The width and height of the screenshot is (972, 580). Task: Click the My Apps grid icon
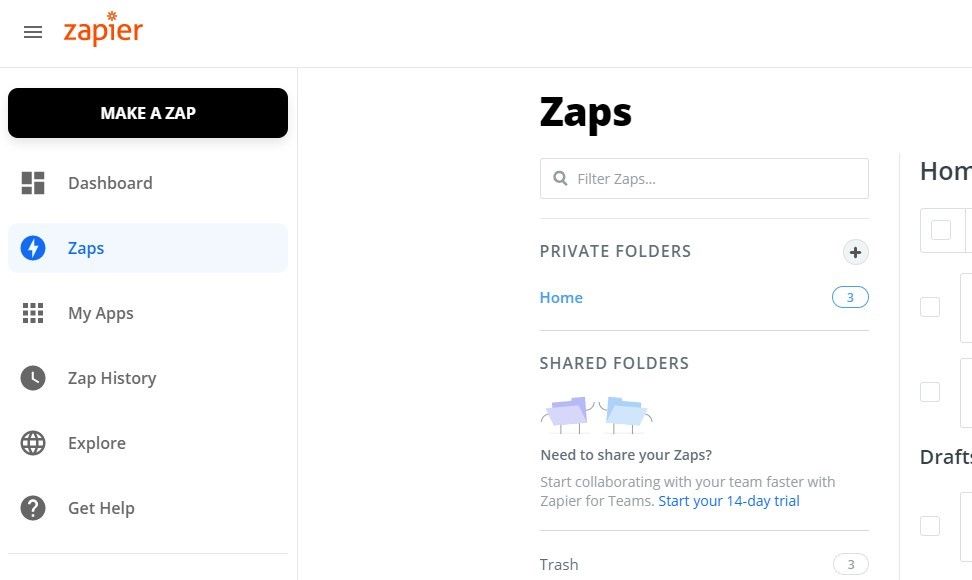click(33, 313)
